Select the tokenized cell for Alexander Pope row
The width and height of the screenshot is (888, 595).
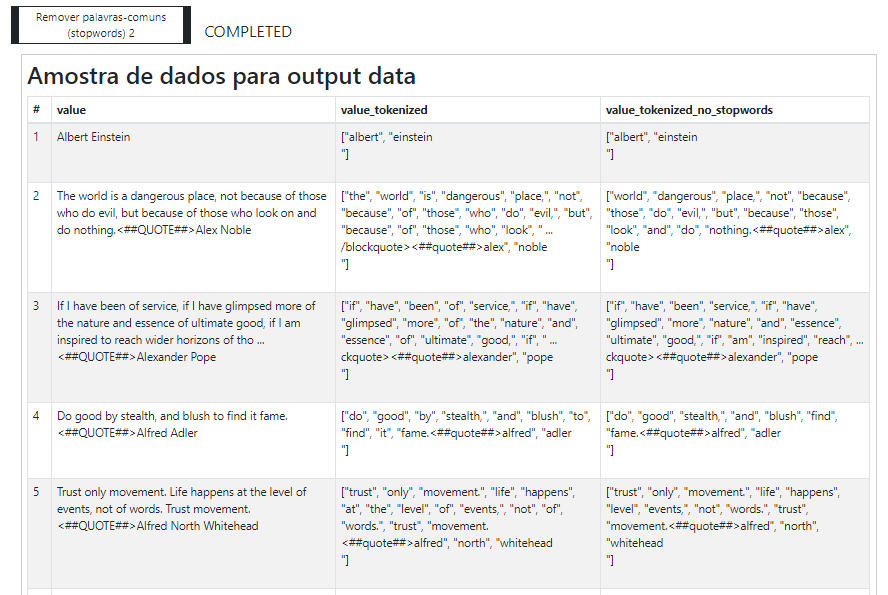click(x=468, y=347)
